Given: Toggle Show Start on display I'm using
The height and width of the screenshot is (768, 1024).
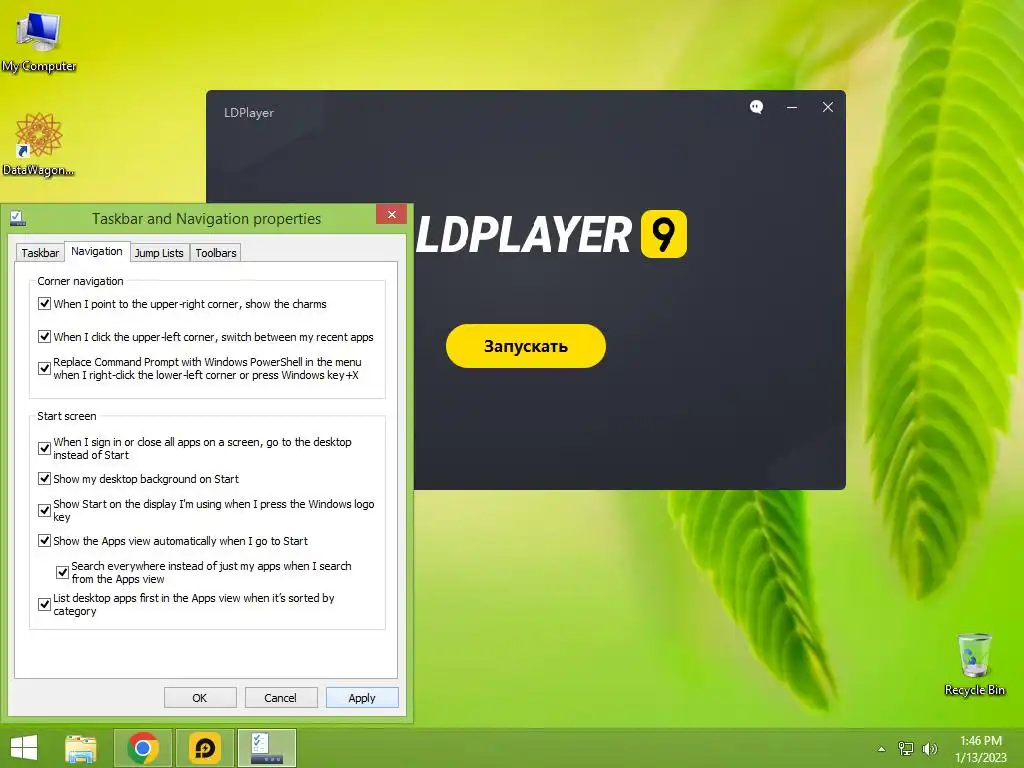Looking at the screenshot, I should pos(44,511).
